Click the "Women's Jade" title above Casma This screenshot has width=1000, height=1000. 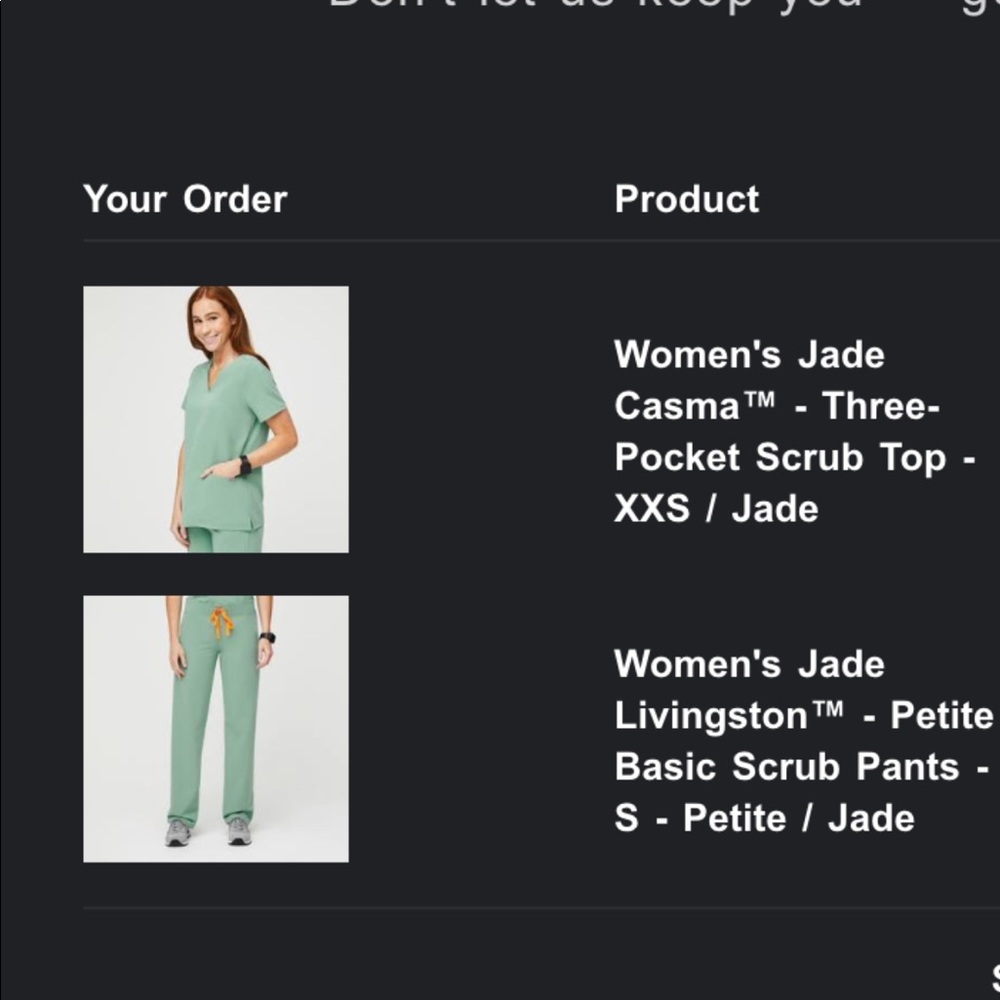[749, 355]
